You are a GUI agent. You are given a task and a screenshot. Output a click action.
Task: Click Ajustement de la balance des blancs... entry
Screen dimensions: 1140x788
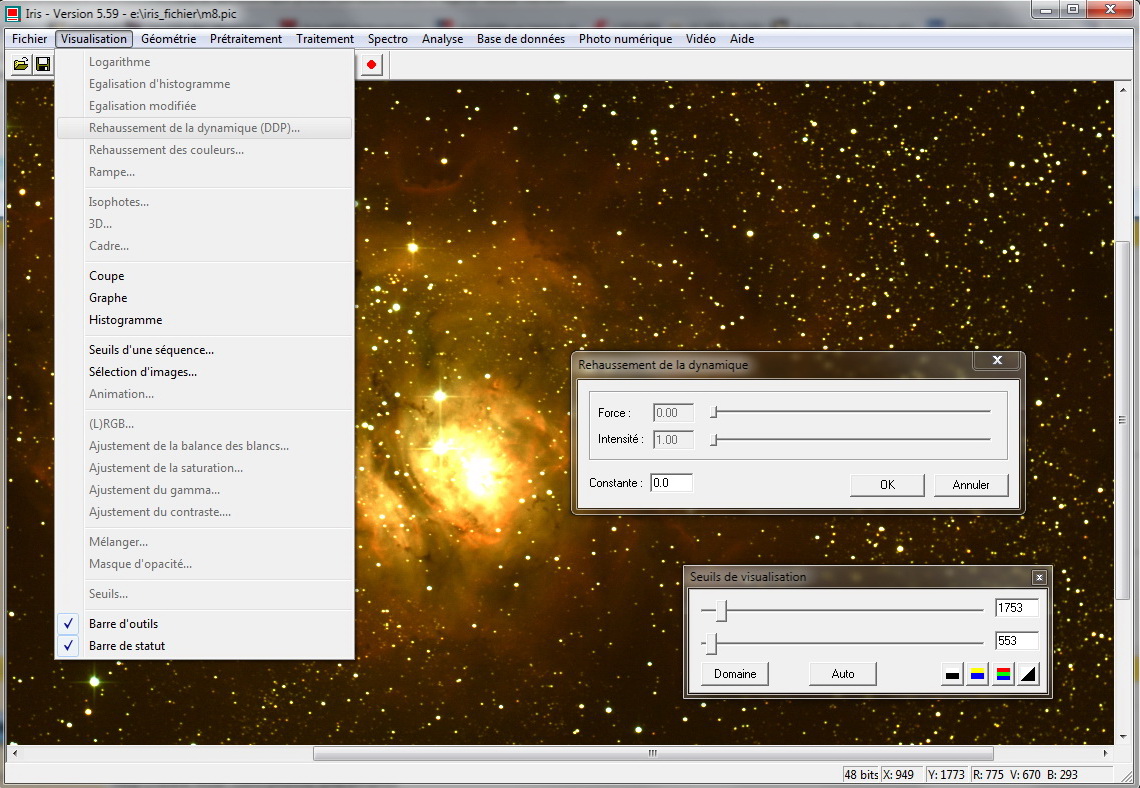point(205,446)
